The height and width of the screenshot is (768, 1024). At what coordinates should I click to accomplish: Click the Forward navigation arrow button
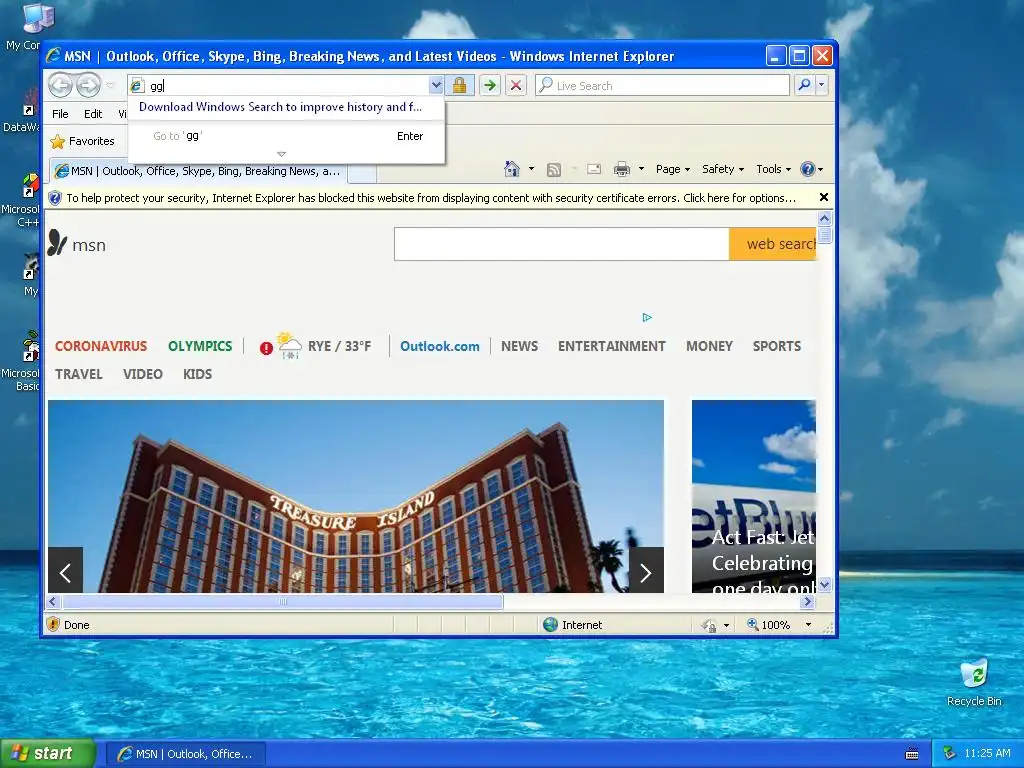(89, 86)
